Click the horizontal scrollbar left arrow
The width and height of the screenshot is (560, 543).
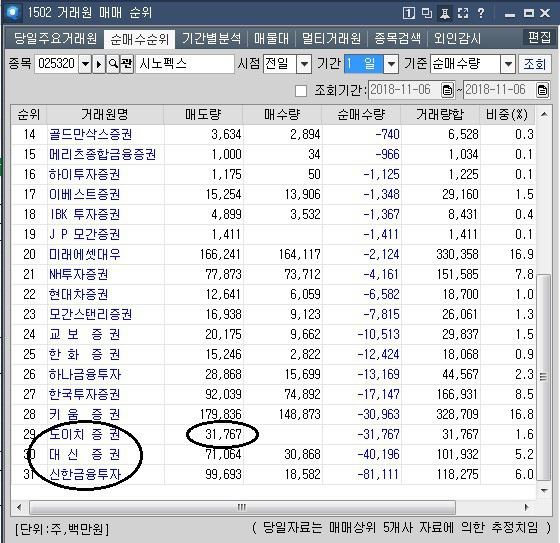(19, 507)
